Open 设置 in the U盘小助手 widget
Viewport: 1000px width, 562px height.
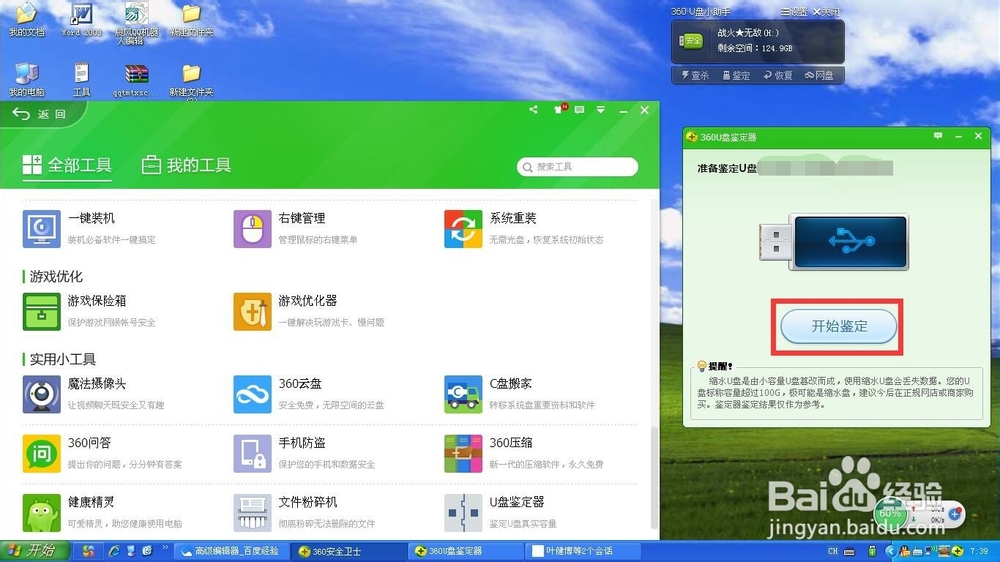794,12
